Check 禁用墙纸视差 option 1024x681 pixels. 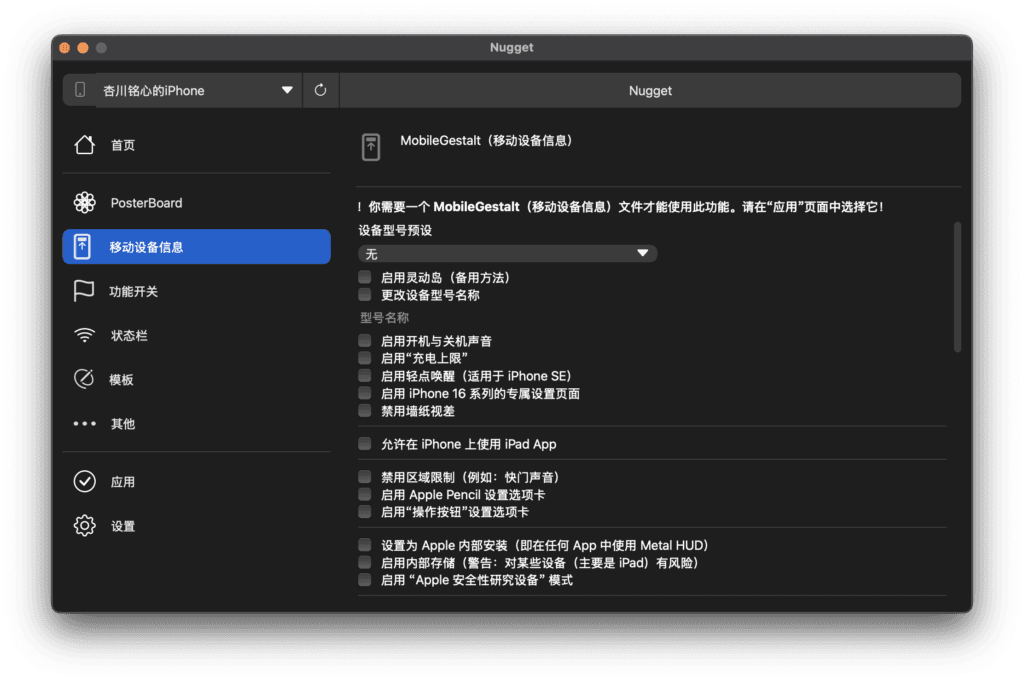365,408
